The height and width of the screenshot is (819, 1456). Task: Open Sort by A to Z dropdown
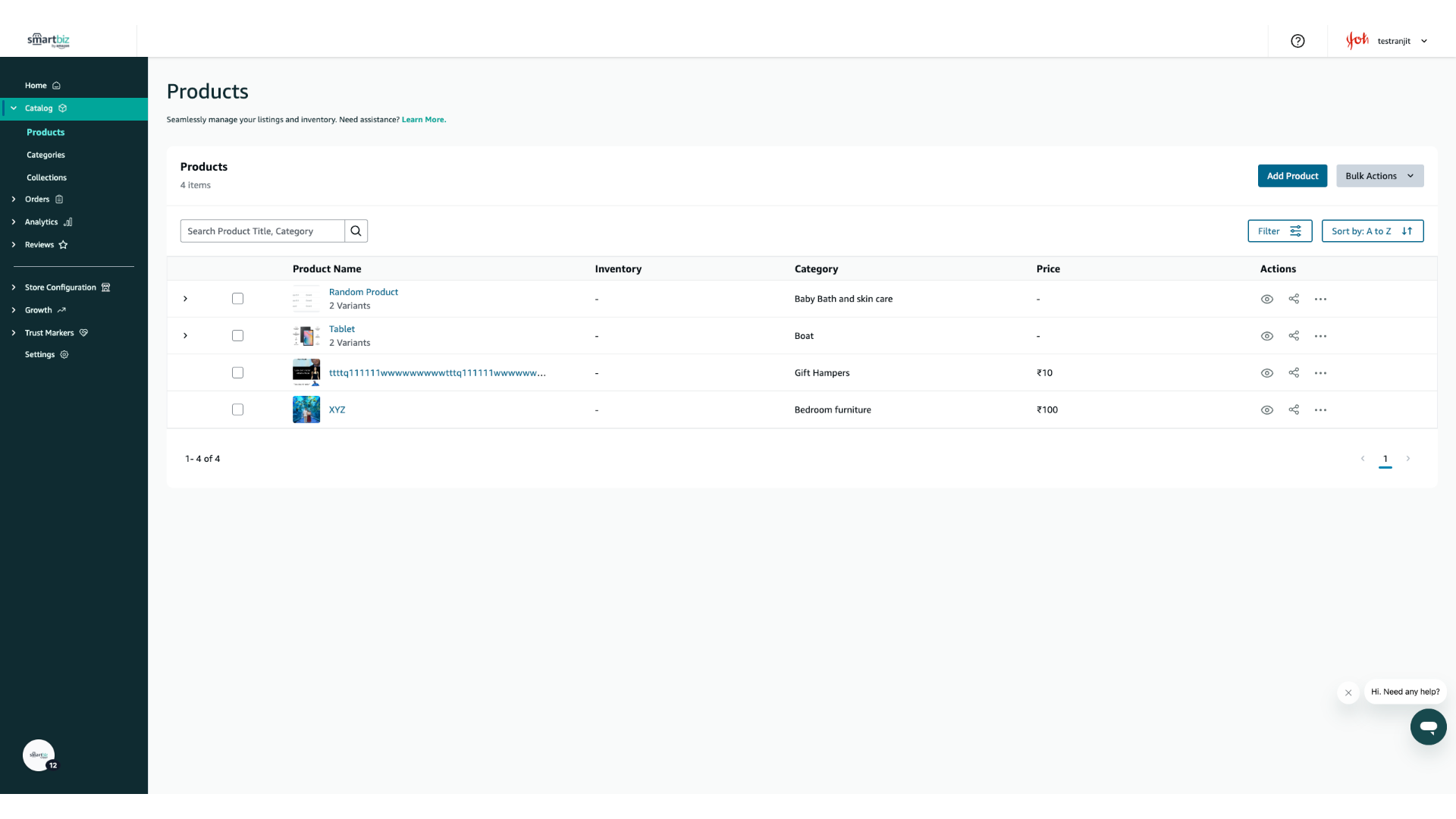pyautogui.click(x=1372, y=231)
